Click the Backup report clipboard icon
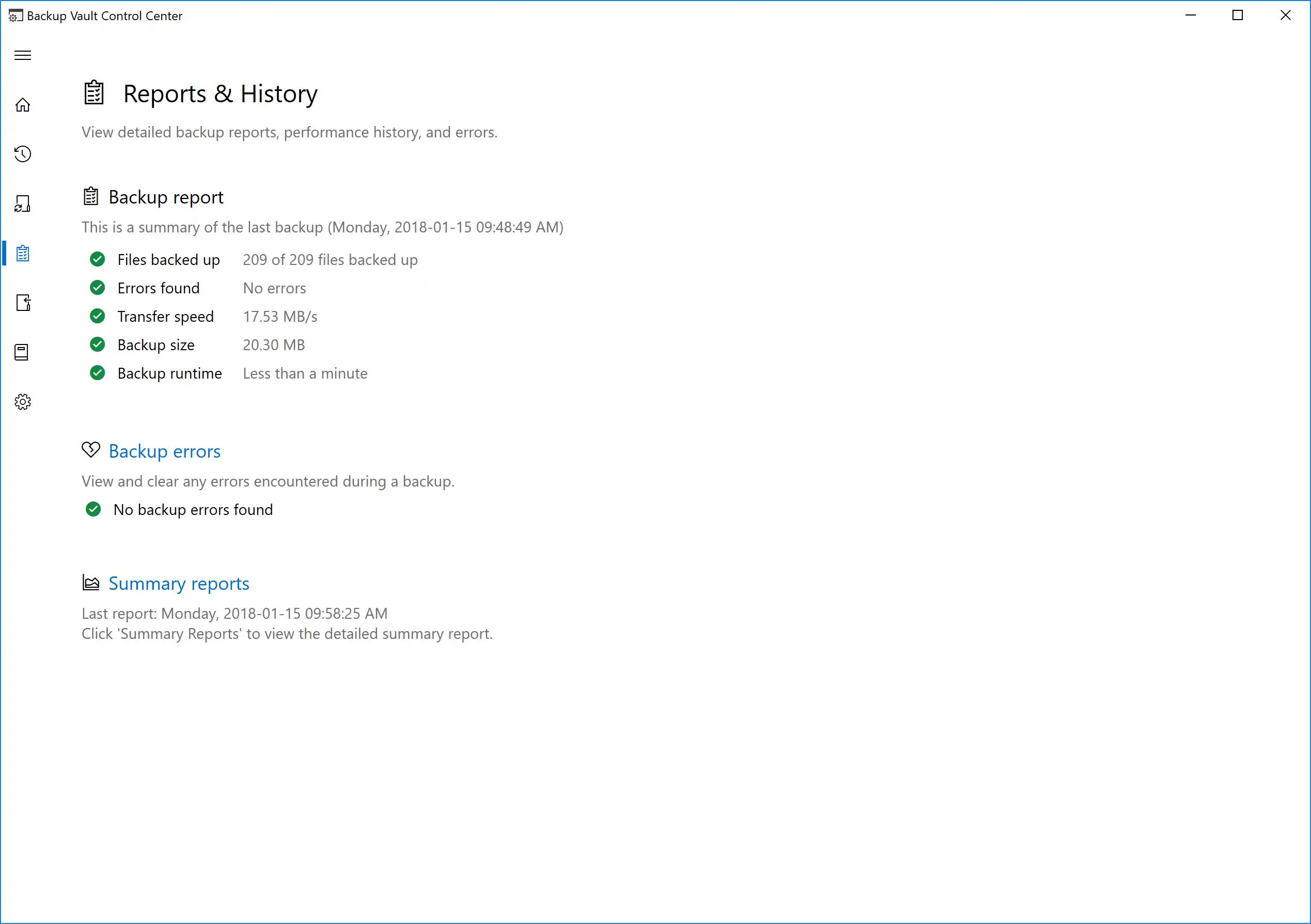This screenshot has width=1311, height=924. pyautogui.click(x=91, y=196)
